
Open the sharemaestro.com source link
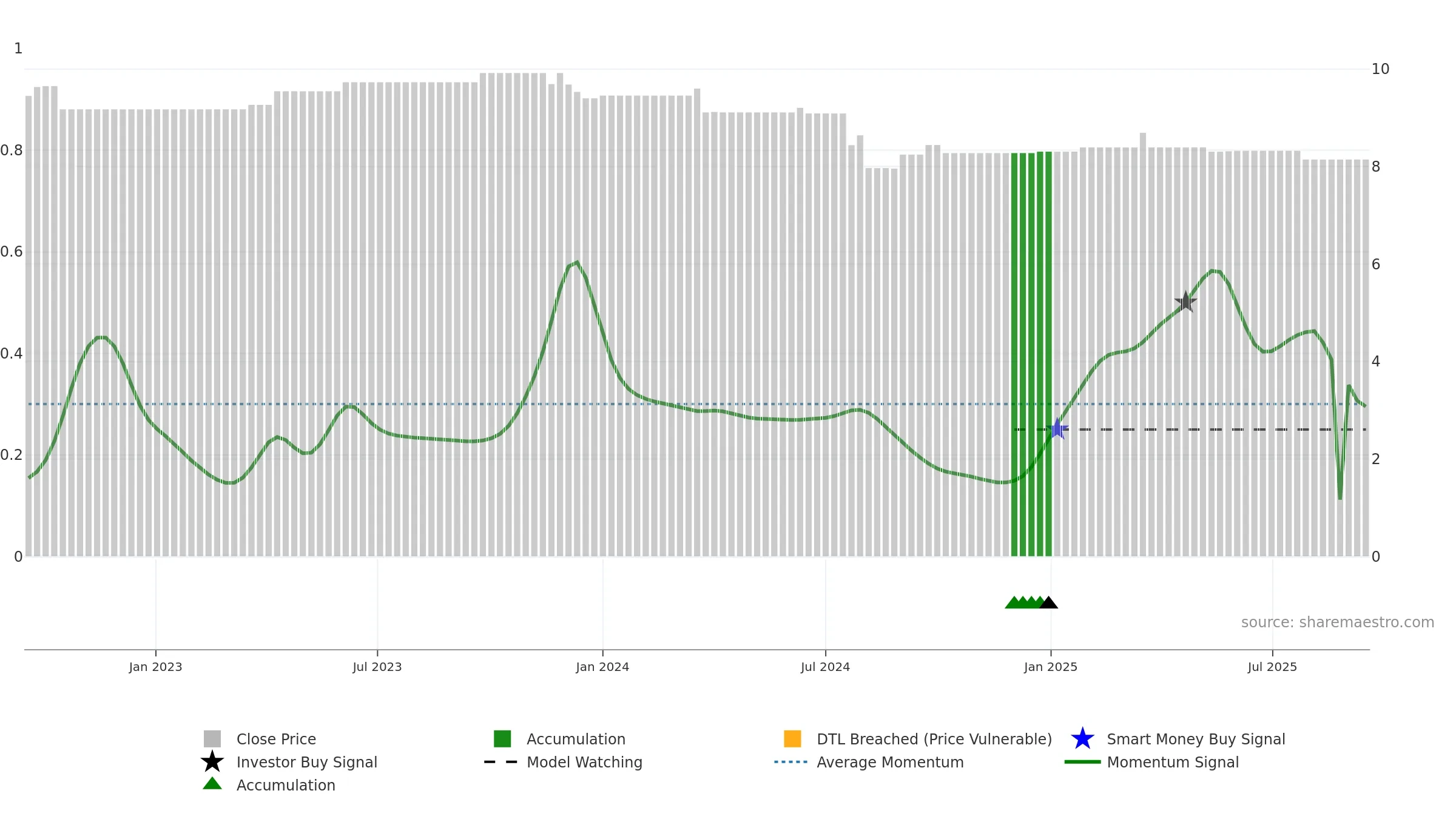click(x=1337, y=622)
